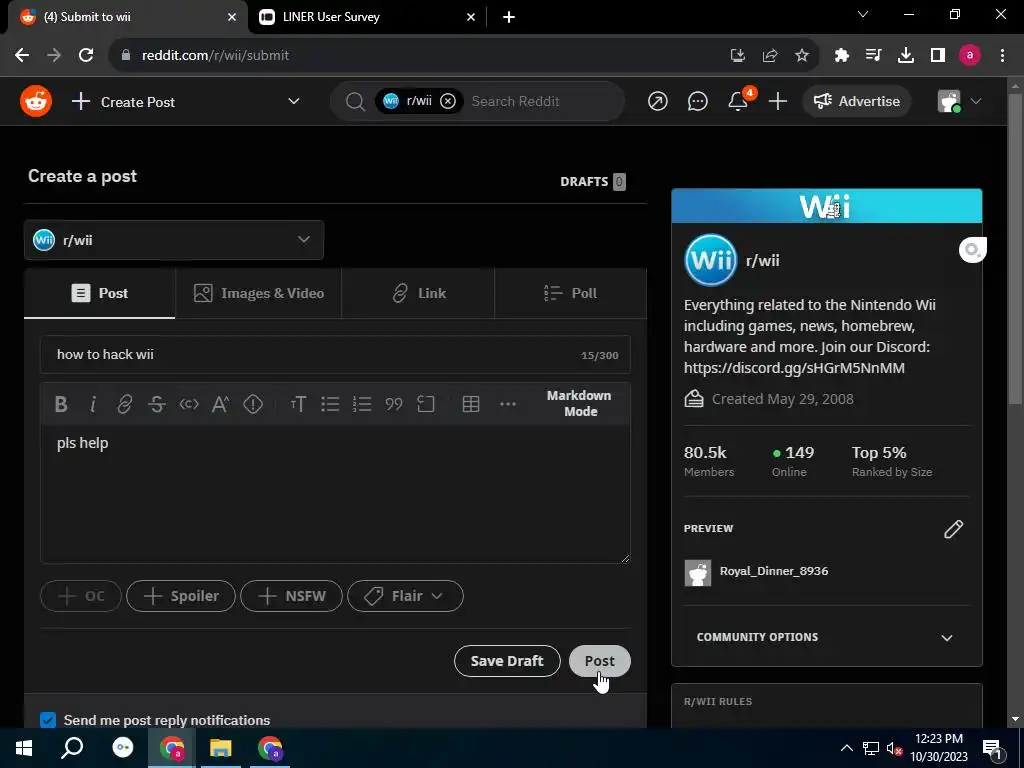Select the Post tab

tap(100, 293)
